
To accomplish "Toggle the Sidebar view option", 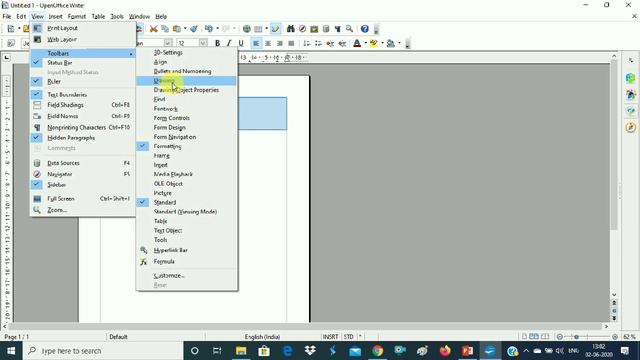I will click(82, 184).
